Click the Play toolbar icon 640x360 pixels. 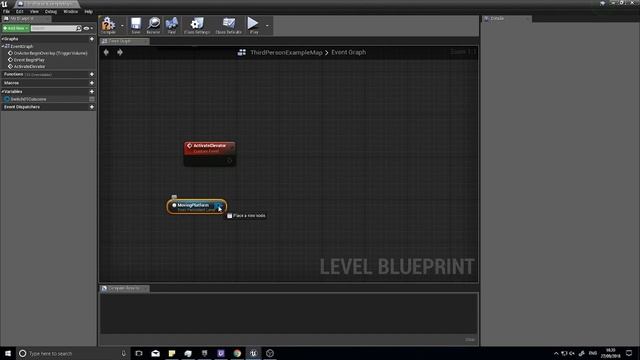coord(253,25)
